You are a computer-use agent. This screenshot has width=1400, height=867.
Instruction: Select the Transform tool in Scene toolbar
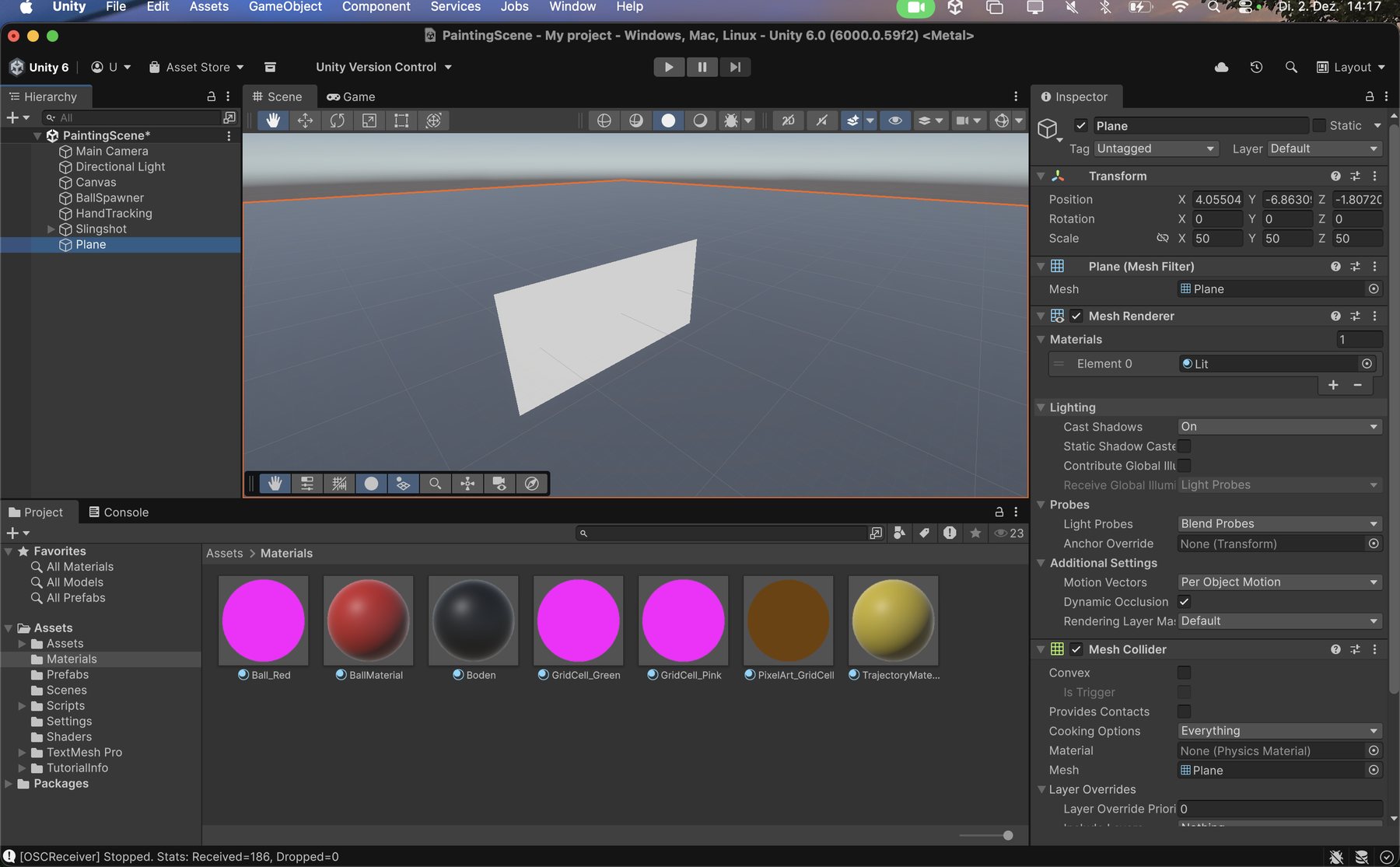click(434, 121)
